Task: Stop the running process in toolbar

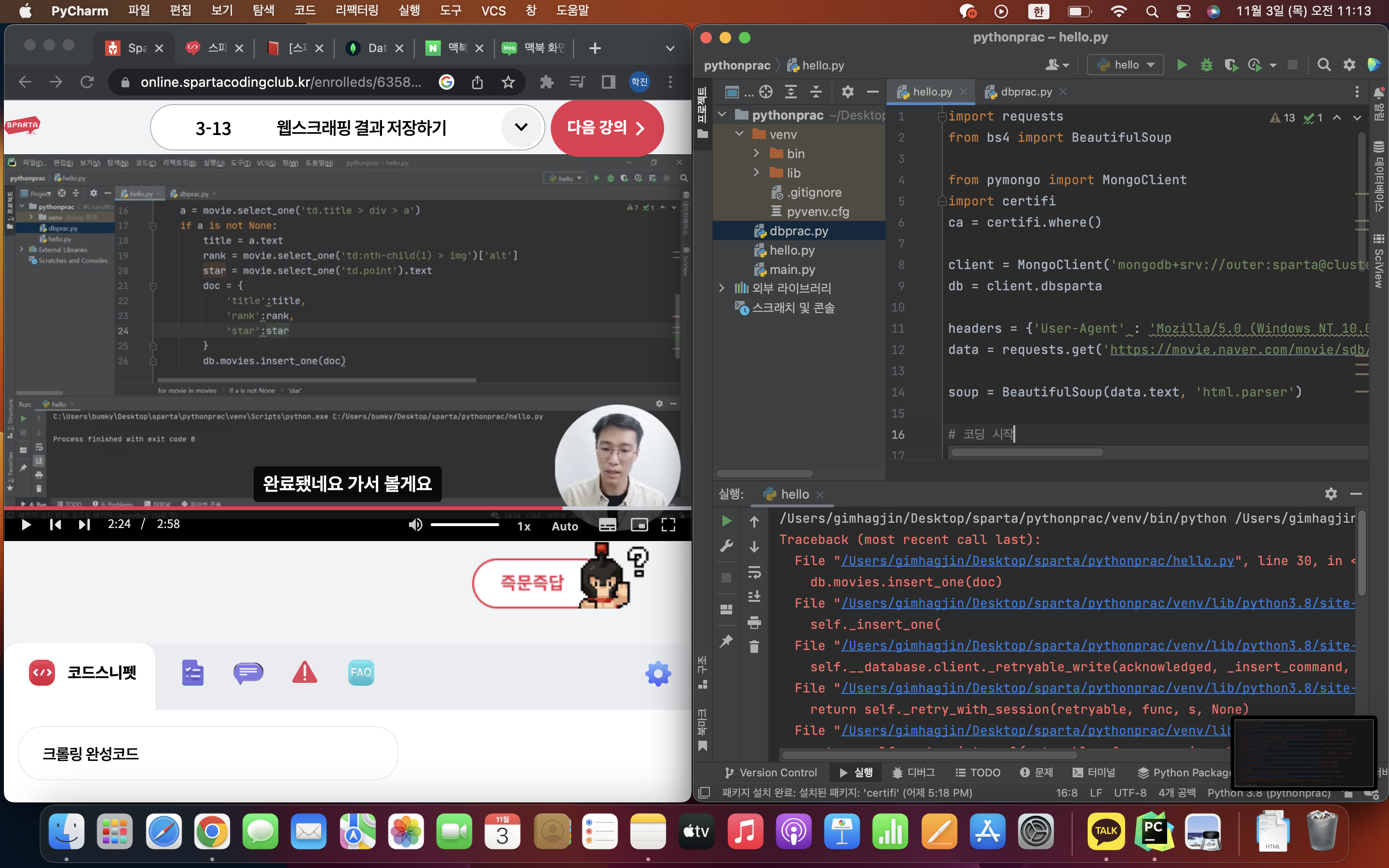Action: 1293,65
